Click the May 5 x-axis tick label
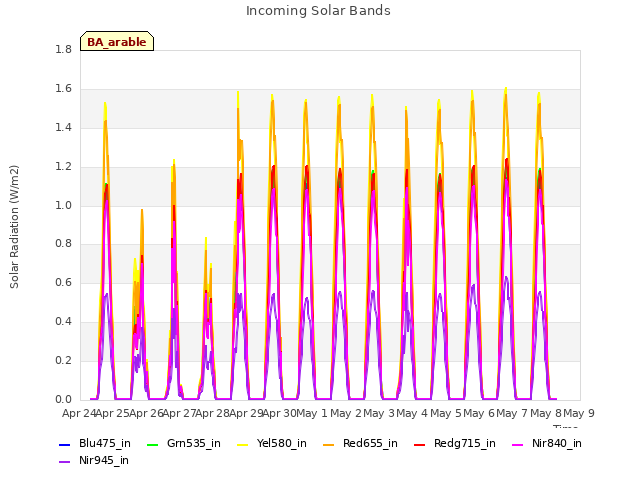 click(x=446, y=413)
